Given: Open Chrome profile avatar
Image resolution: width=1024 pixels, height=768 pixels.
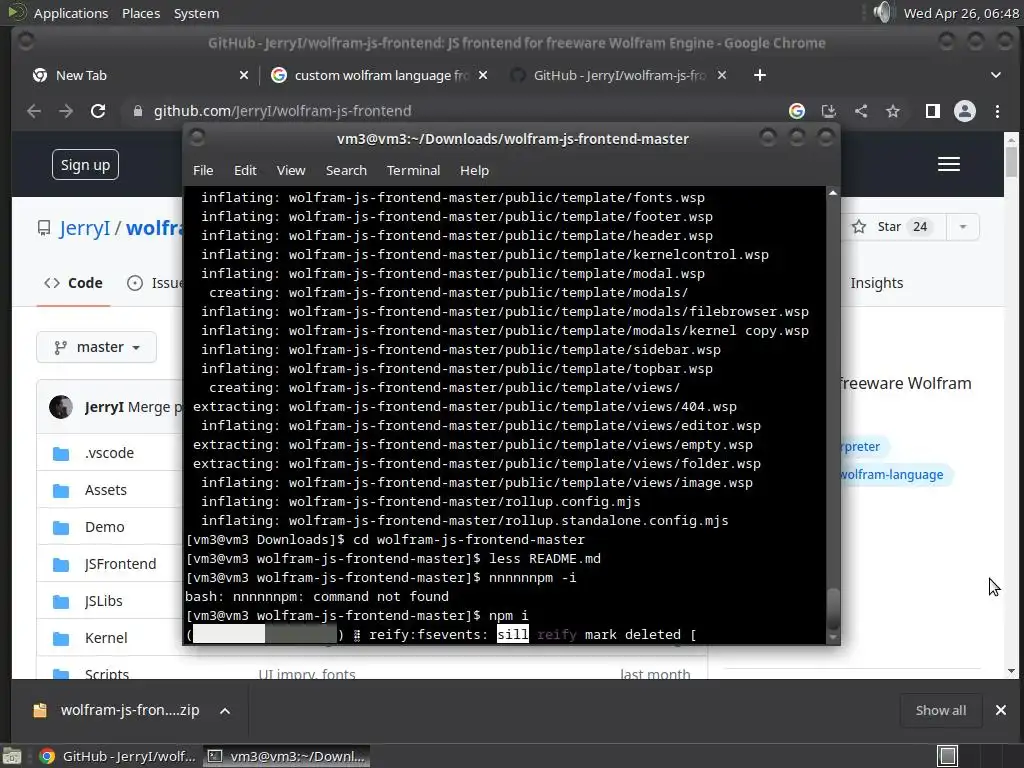Looking at the screenshot, I should coord(965,111).
